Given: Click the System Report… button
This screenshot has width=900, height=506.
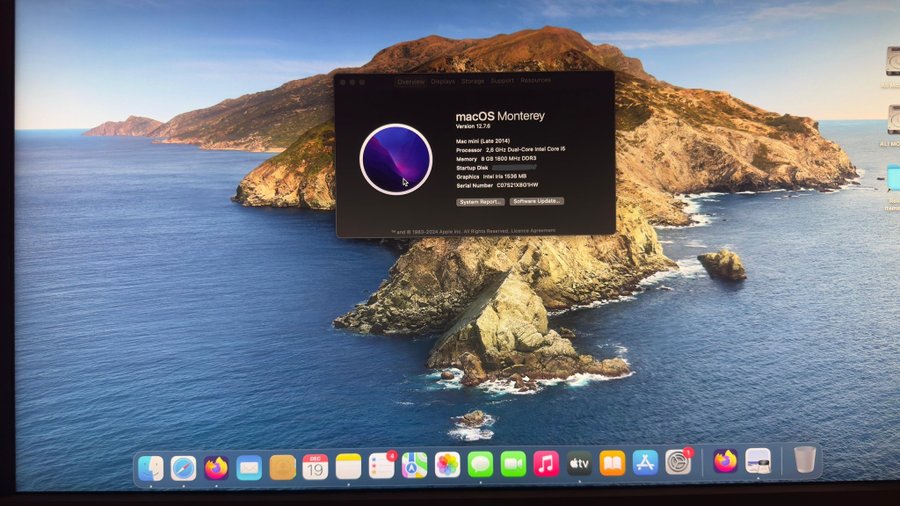Looking at the screenshot, I should point(480,201).
